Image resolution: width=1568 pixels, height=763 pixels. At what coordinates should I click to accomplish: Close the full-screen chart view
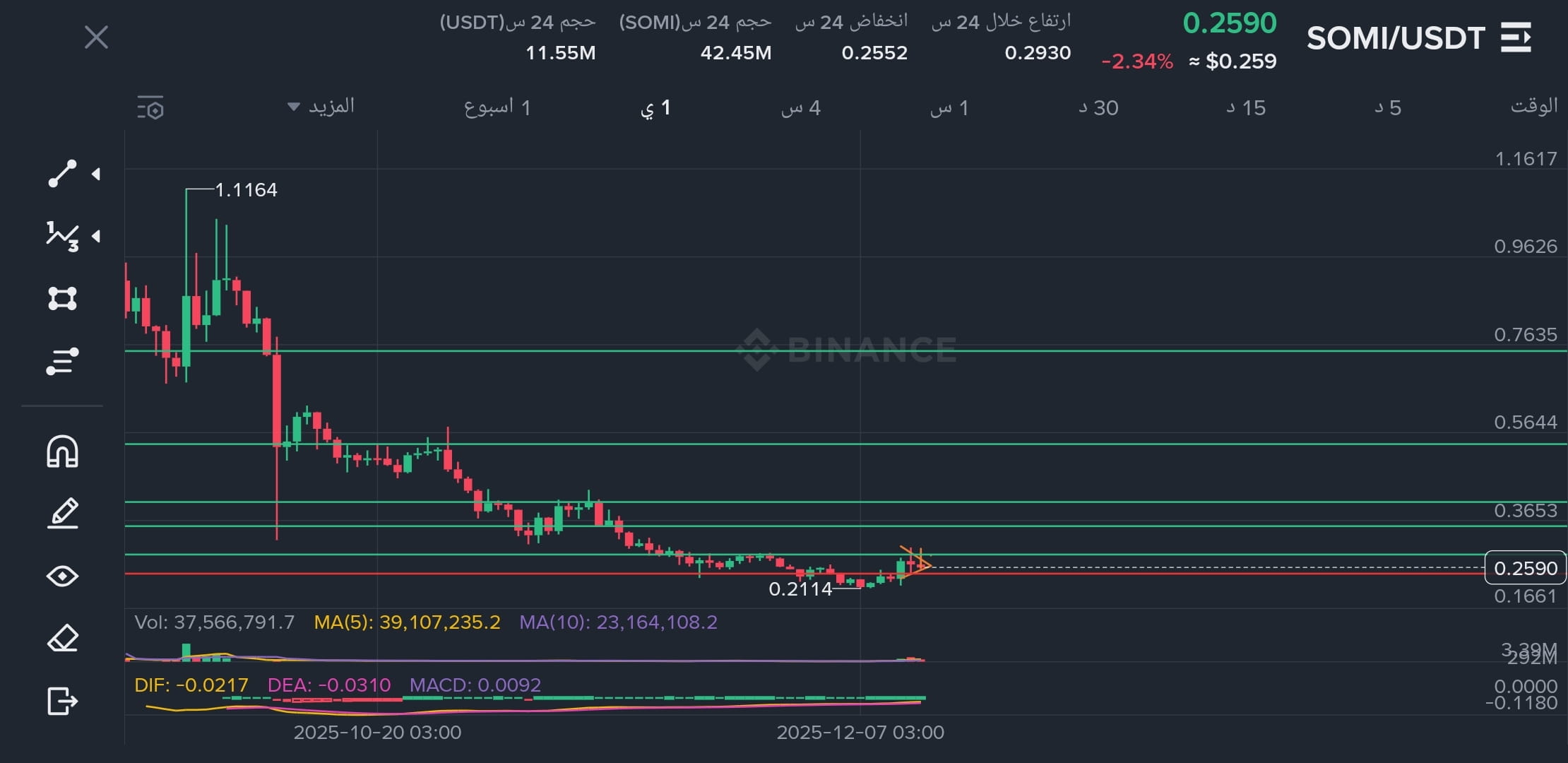tap(96, 37)
